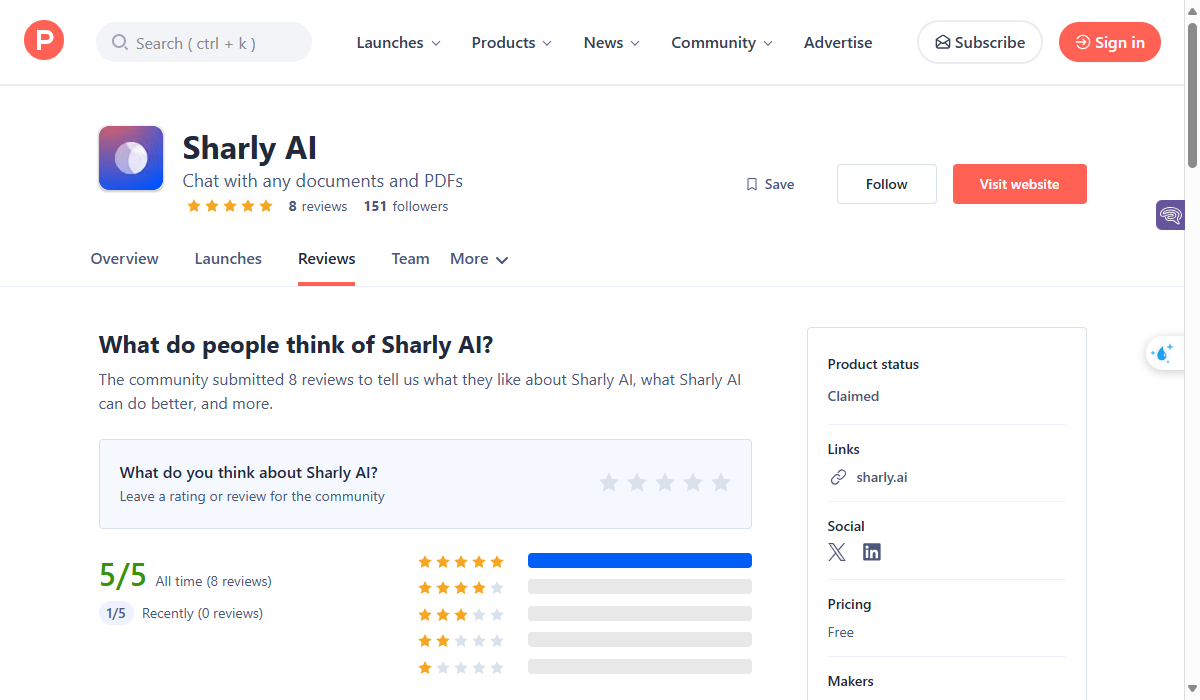Open the More tab dropdown
Image resolution: width=1200 pixels, height=700 pixels.
479,259
